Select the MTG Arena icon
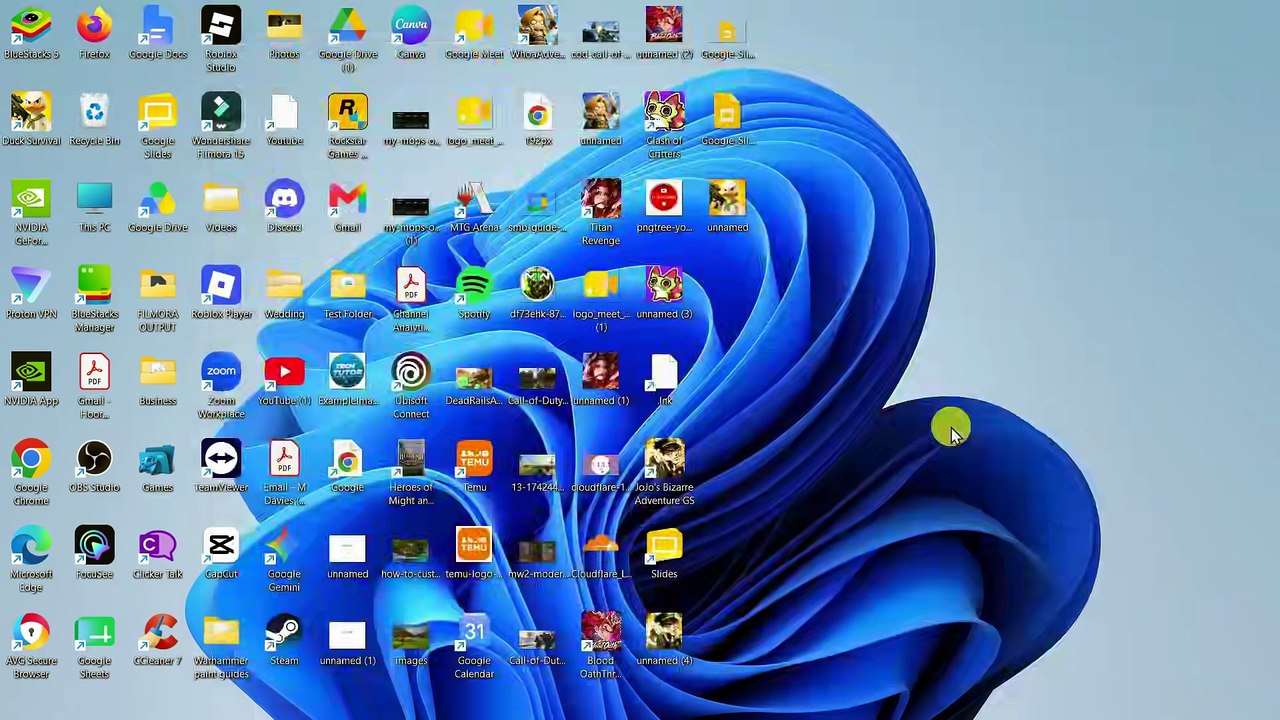The height and width of the screenshot is (720, 1280). tap(474, 198)
